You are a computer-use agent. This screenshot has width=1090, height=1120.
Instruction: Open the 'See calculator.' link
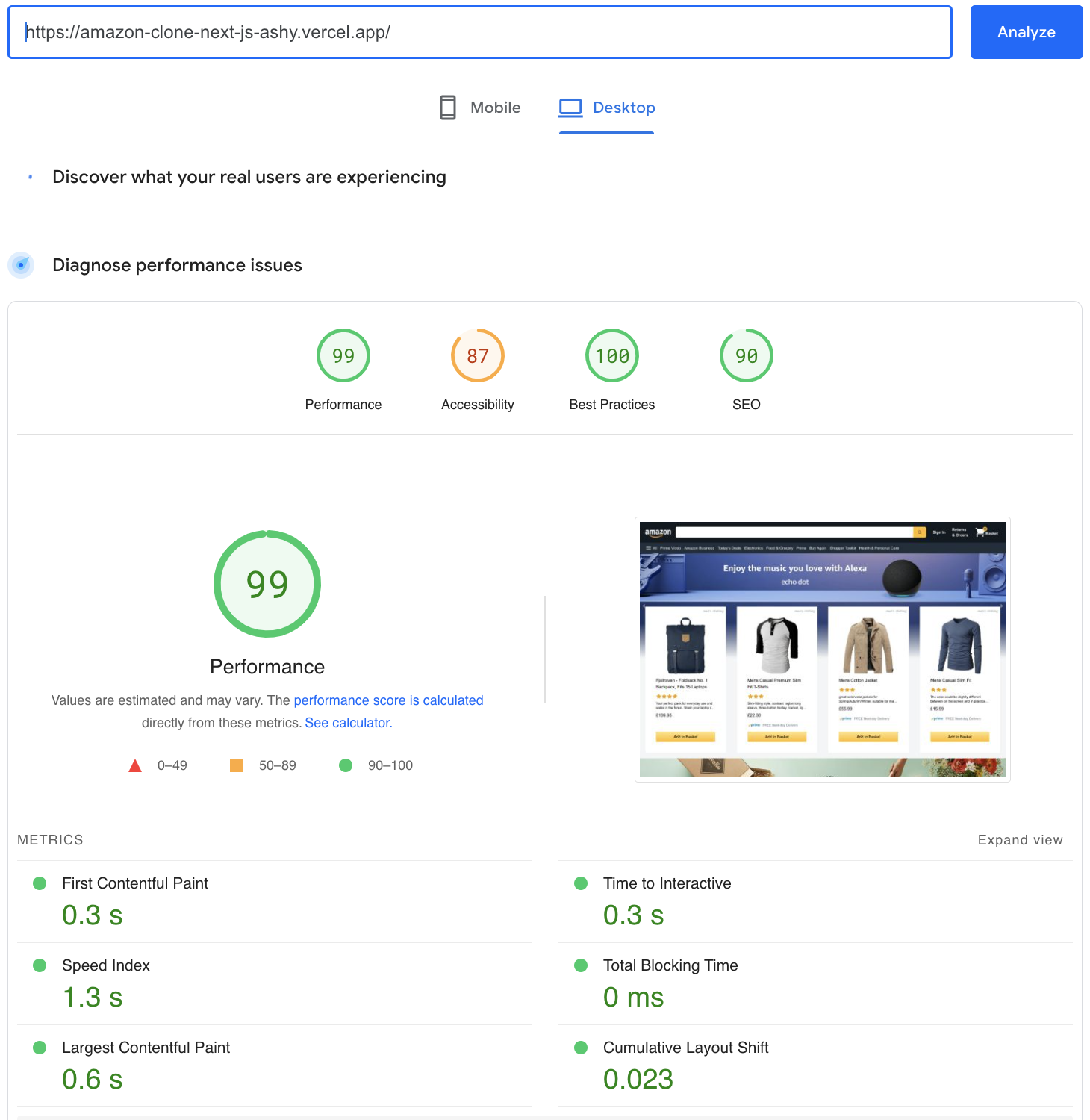(349, 723)
